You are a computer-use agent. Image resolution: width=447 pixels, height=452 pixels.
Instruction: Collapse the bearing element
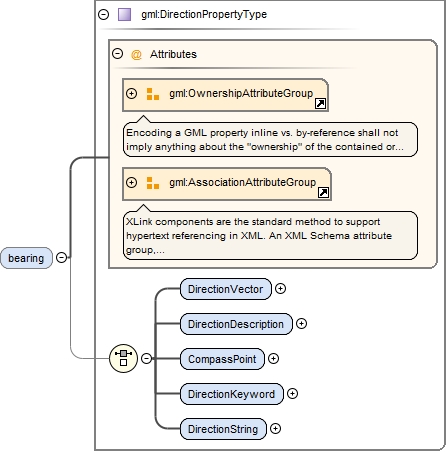coord(62,258)
